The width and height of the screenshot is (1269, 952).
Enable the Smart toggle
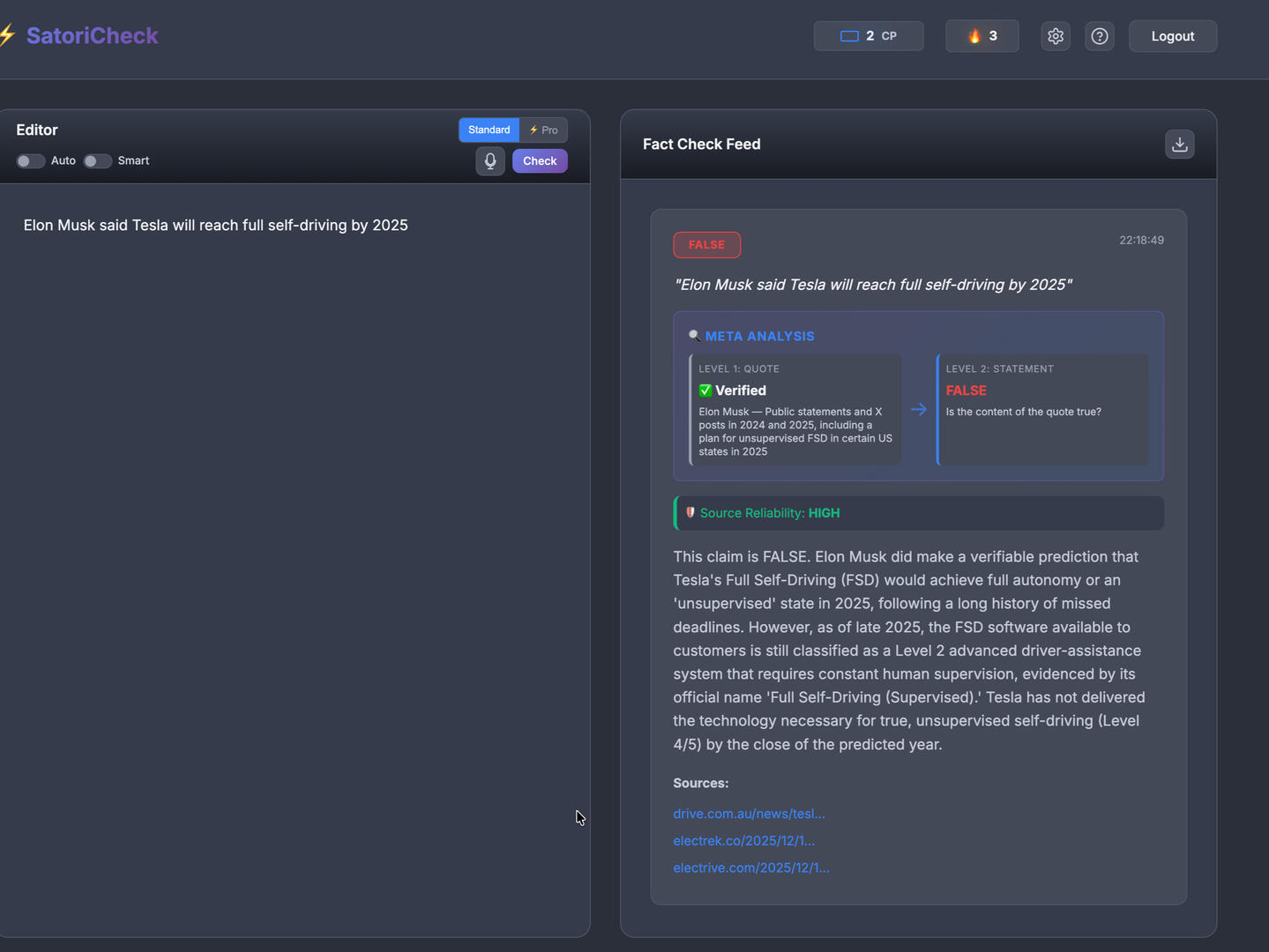point(97,161)
